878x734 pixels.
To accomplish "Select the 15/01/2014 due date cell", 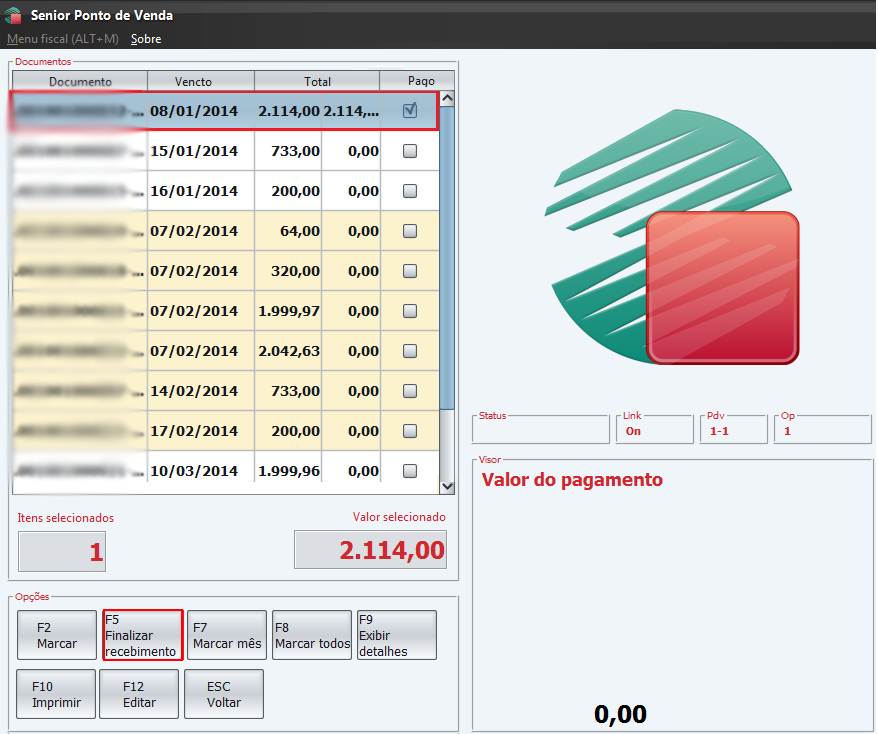I will pos(200,151).
